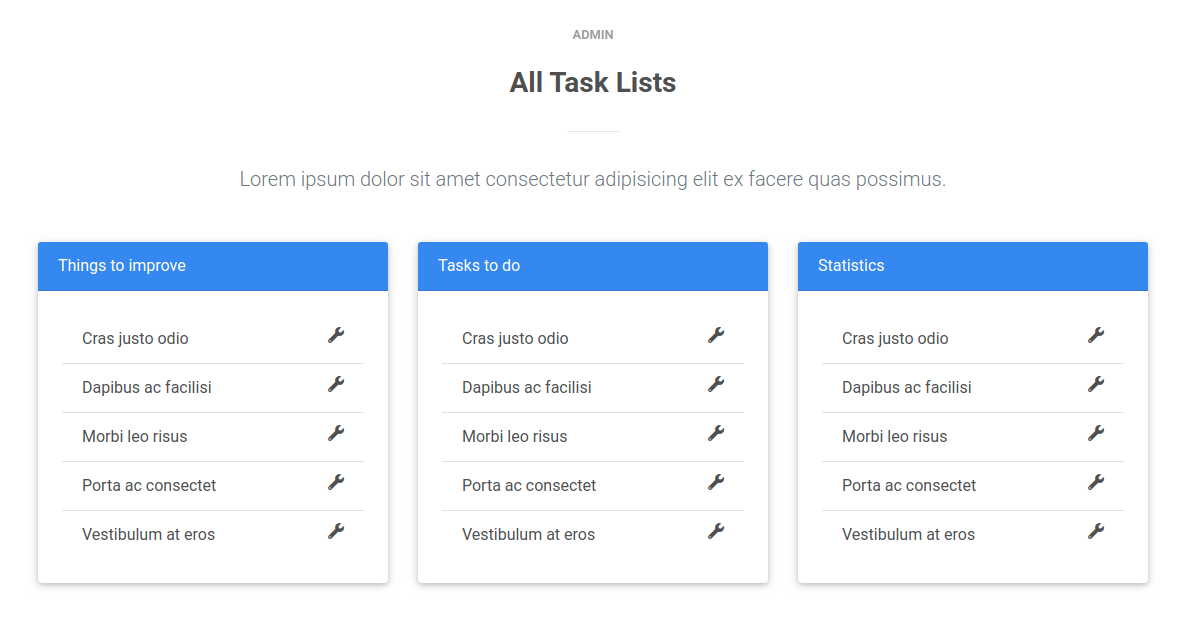Click wrench beside Dapibus ac facilisi in Tasks to do

pyautogui.click(x=716, y=384)
